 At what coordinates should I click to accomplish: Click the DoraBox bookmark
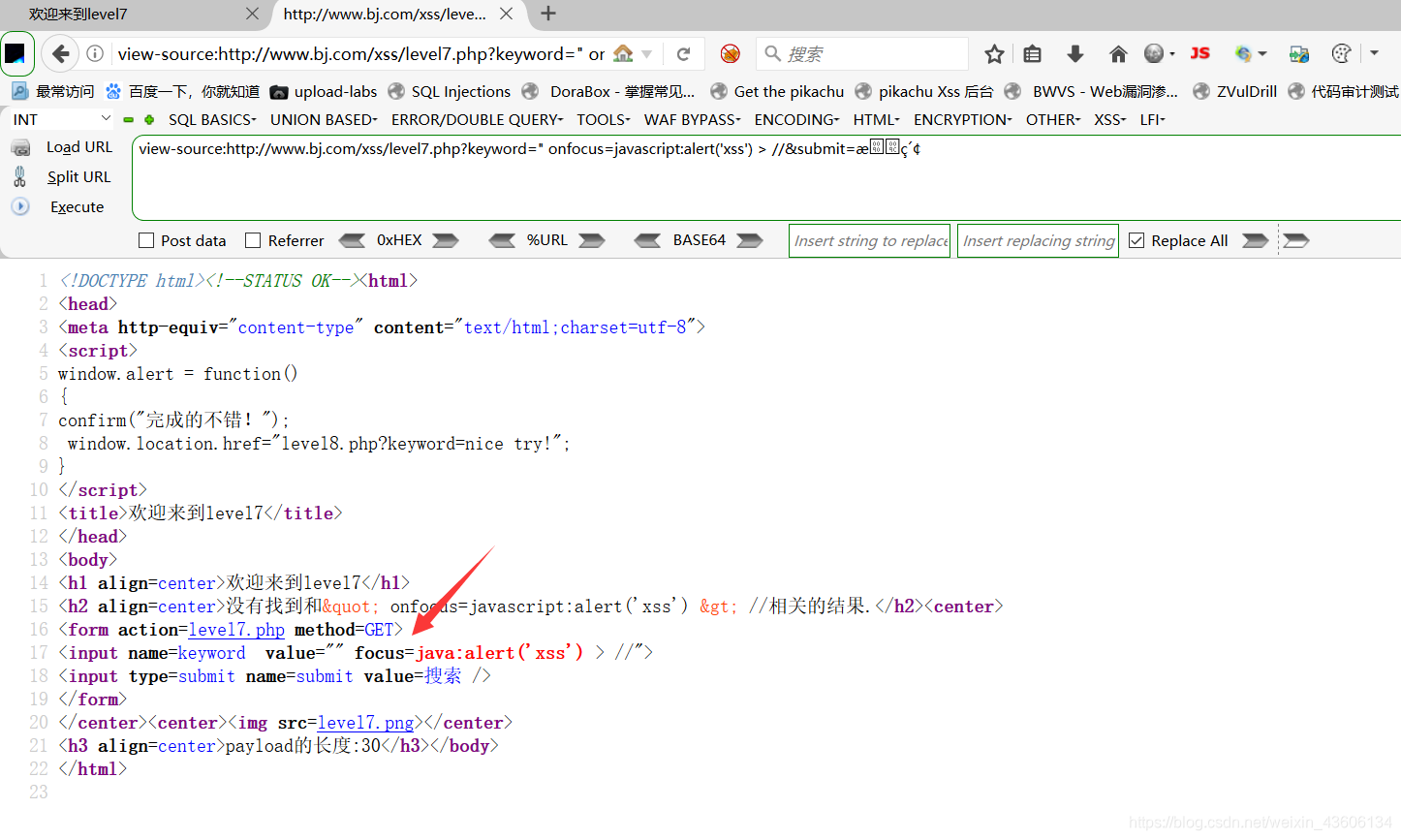[x=608, y=91]
